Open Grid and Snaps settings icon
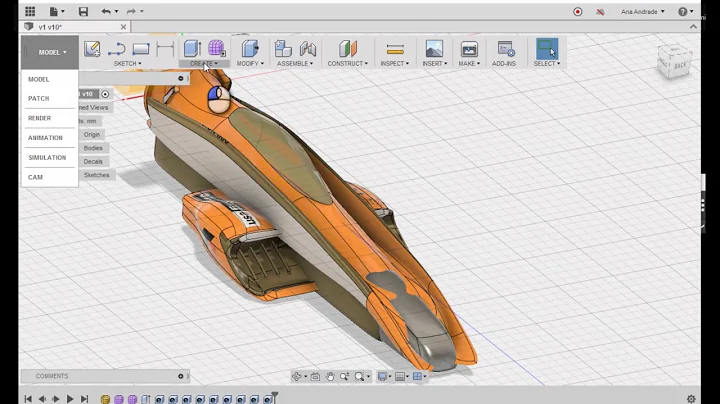This screenshot has height=404, width=720. [399, 376]
